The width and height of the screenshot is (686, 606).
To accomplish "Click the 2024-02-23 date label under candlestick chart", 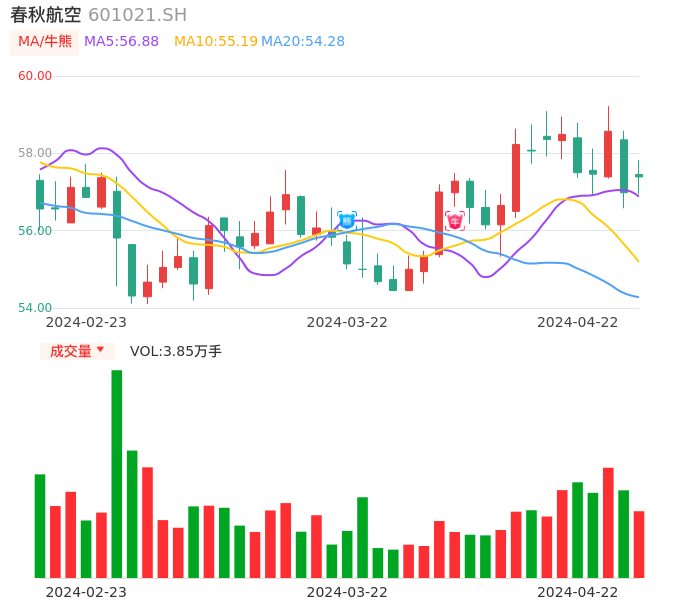I will click(86, 322).
